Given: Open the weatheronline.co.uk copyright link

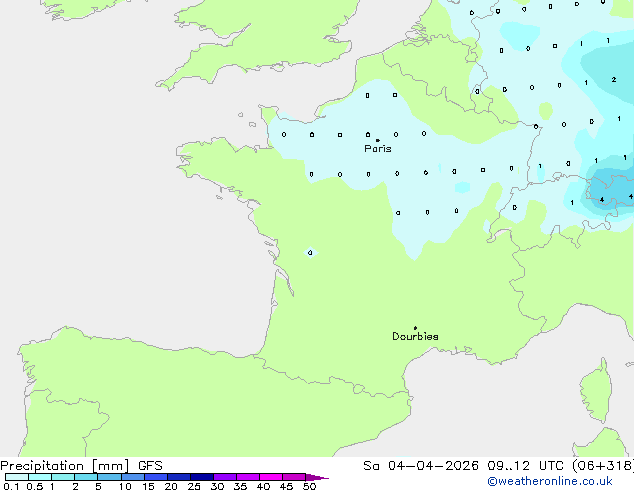Looking at the screenshot, I should (x=550, y=481).
